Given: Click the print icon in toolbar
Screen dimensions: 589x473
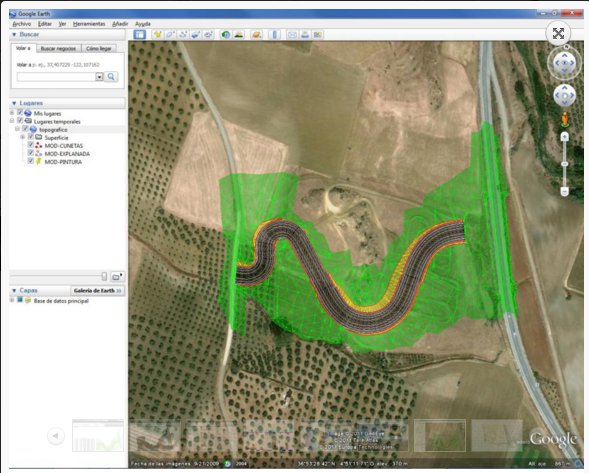Looking at the screenshot, I should pos(305,35).
